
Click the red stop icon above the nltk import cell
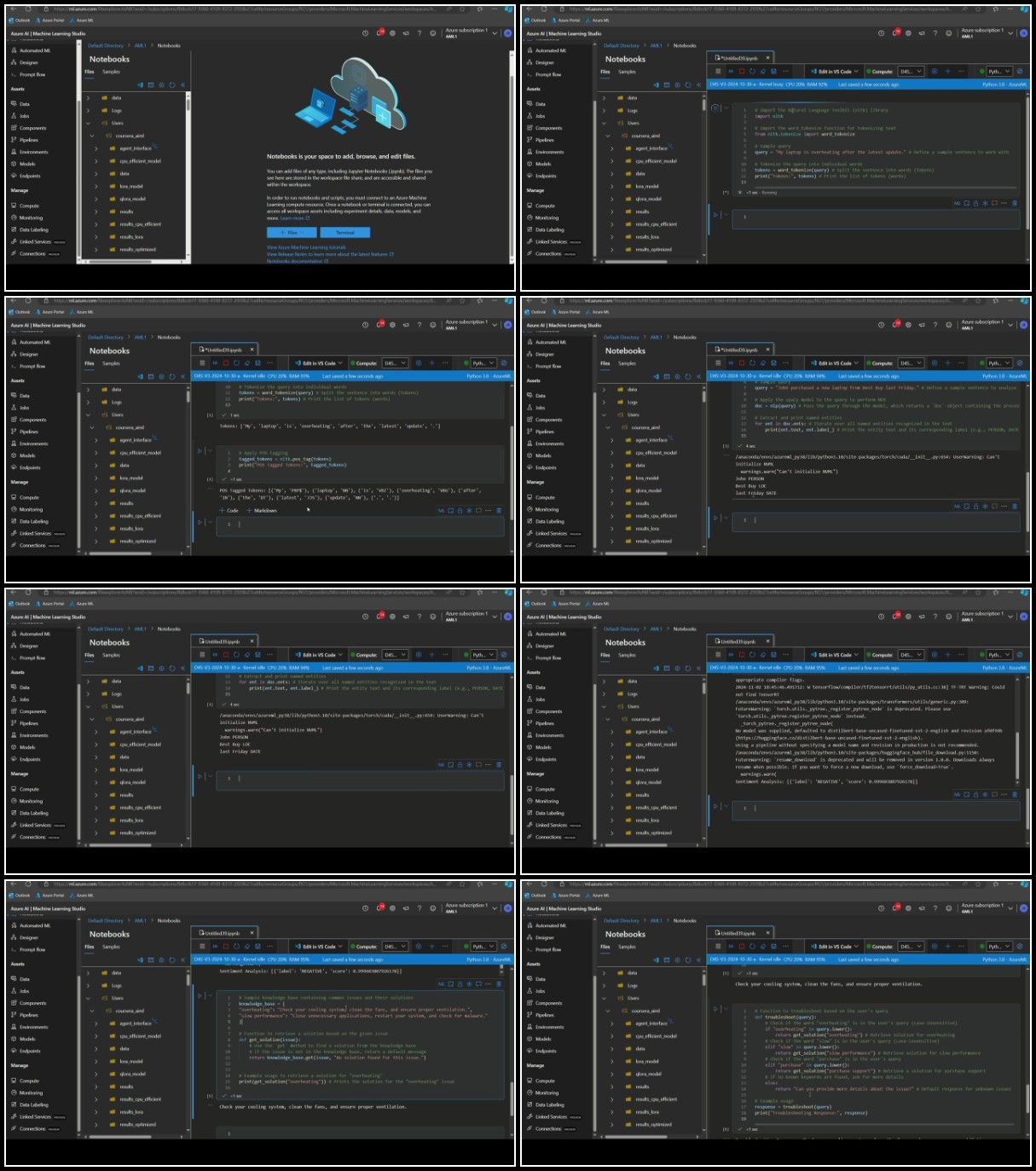pos(742,72)
